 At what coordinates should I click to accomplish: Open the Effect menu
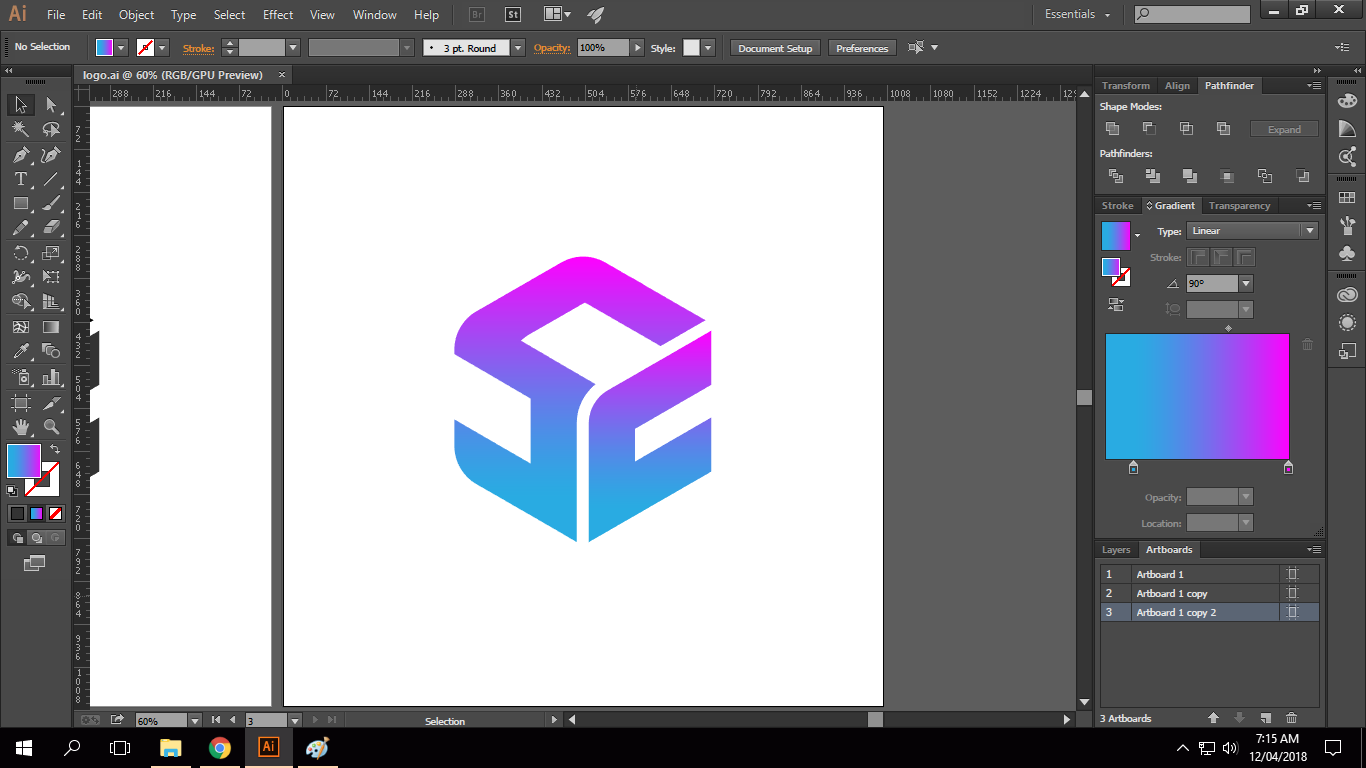coord(278,15)
